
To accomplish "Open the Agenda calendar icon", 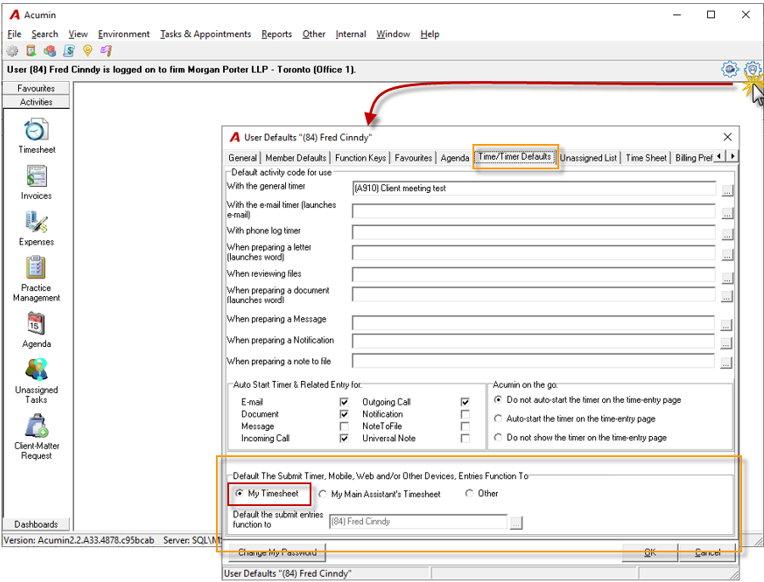I will click(x=36, y=324).
